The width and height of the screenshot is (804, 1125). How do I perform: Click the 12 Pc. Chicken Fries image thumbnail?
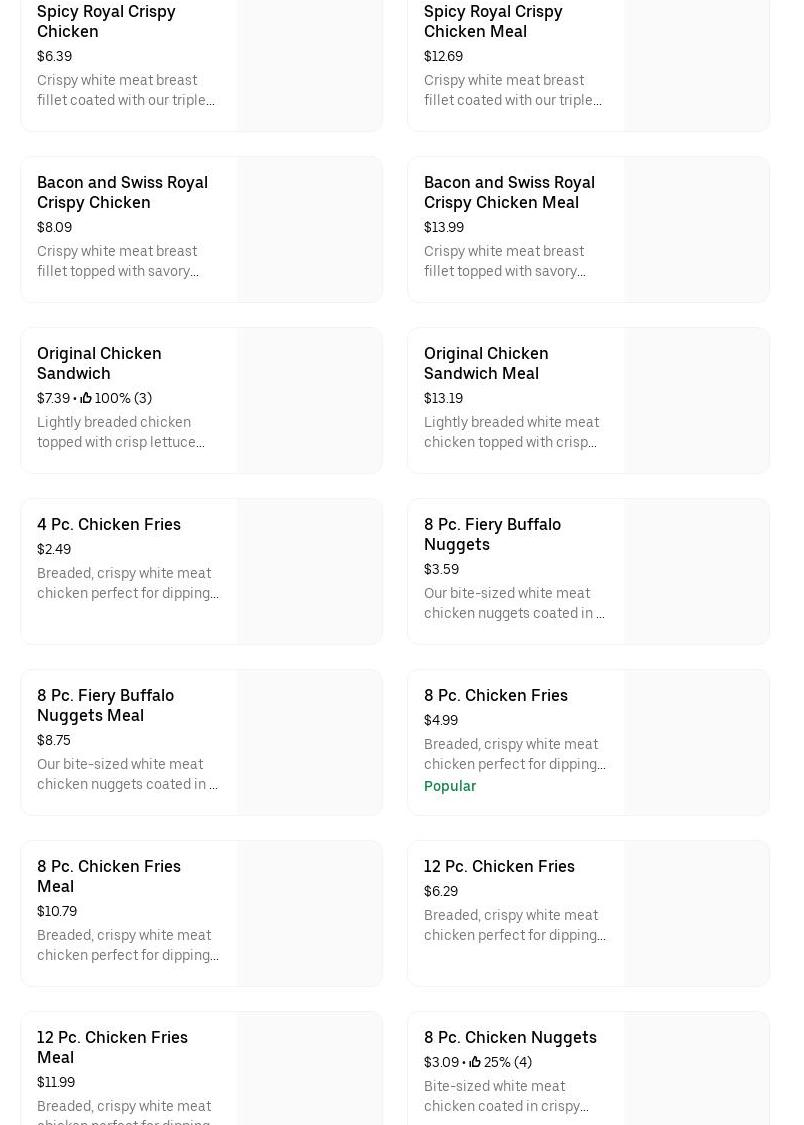697,914
